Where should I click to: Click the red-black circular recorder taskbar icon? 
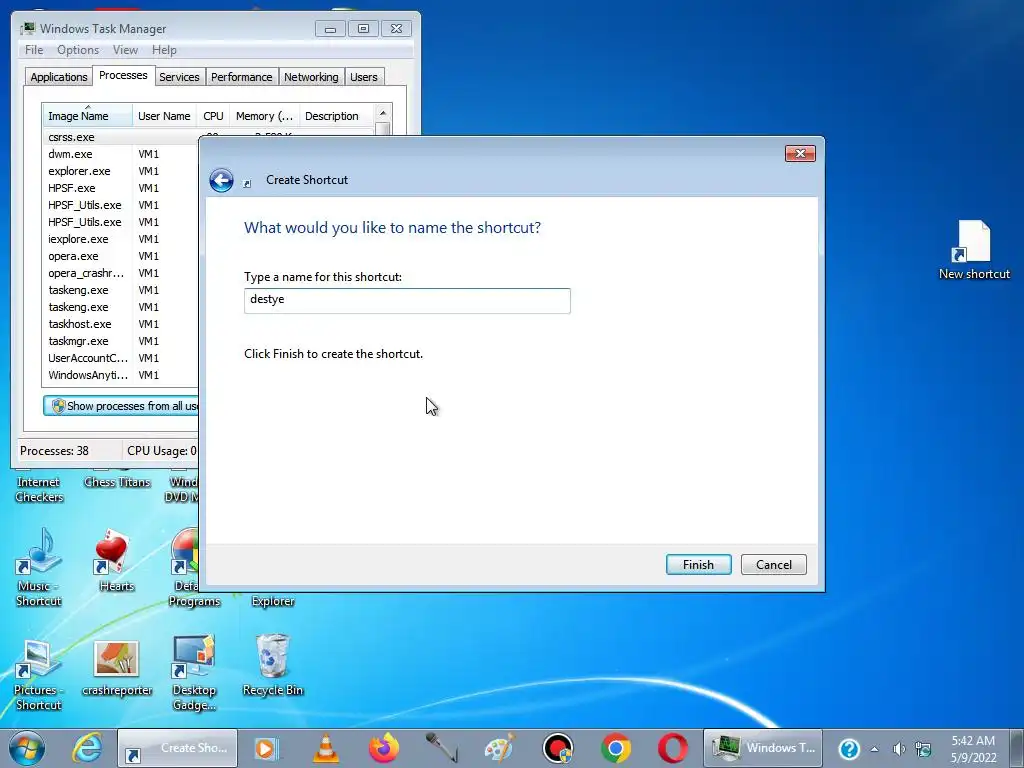pos(558,748)
